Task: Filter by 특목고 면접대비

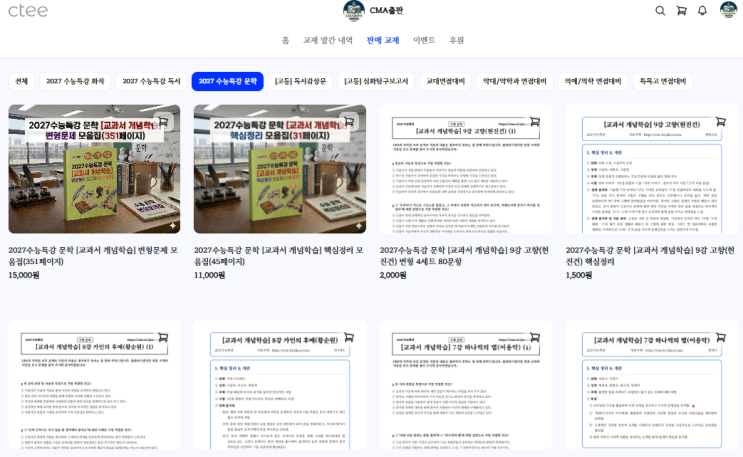Action: [663, 82]
